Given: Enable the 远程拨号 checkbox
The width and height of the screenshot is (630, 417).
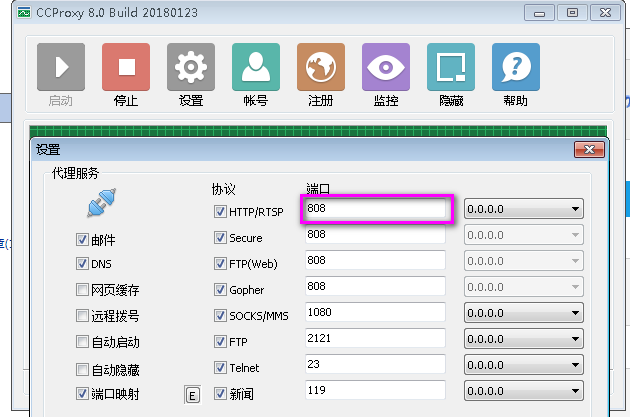Looking at the screenshot, I should (x=82, y=316).
